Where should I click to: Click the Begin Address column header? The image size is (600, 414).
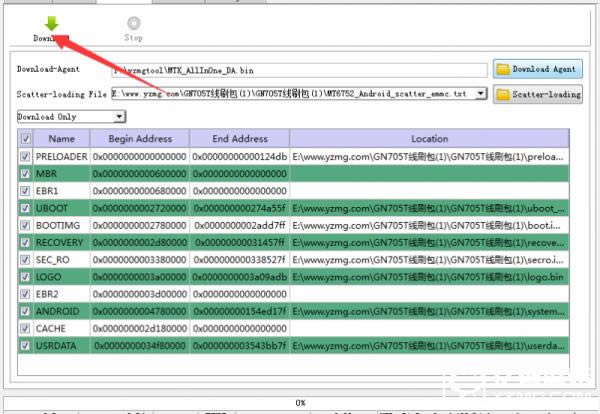[138, 139]
